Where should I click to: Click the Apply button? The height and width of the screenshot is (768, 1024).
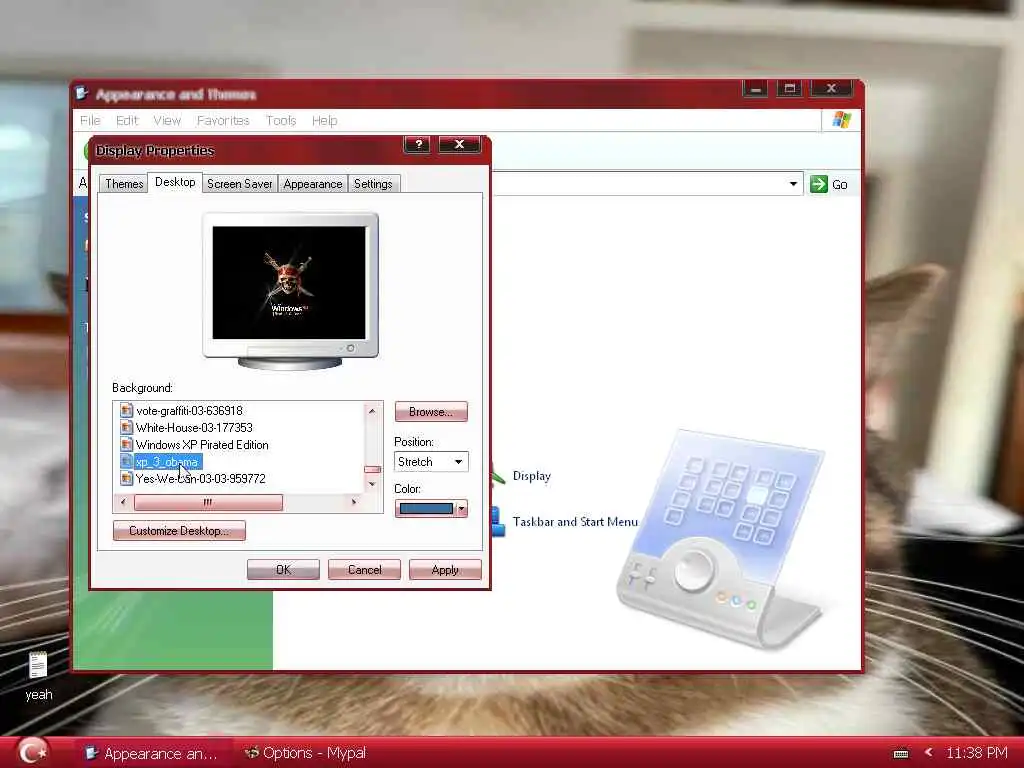[x=445, y=569]
